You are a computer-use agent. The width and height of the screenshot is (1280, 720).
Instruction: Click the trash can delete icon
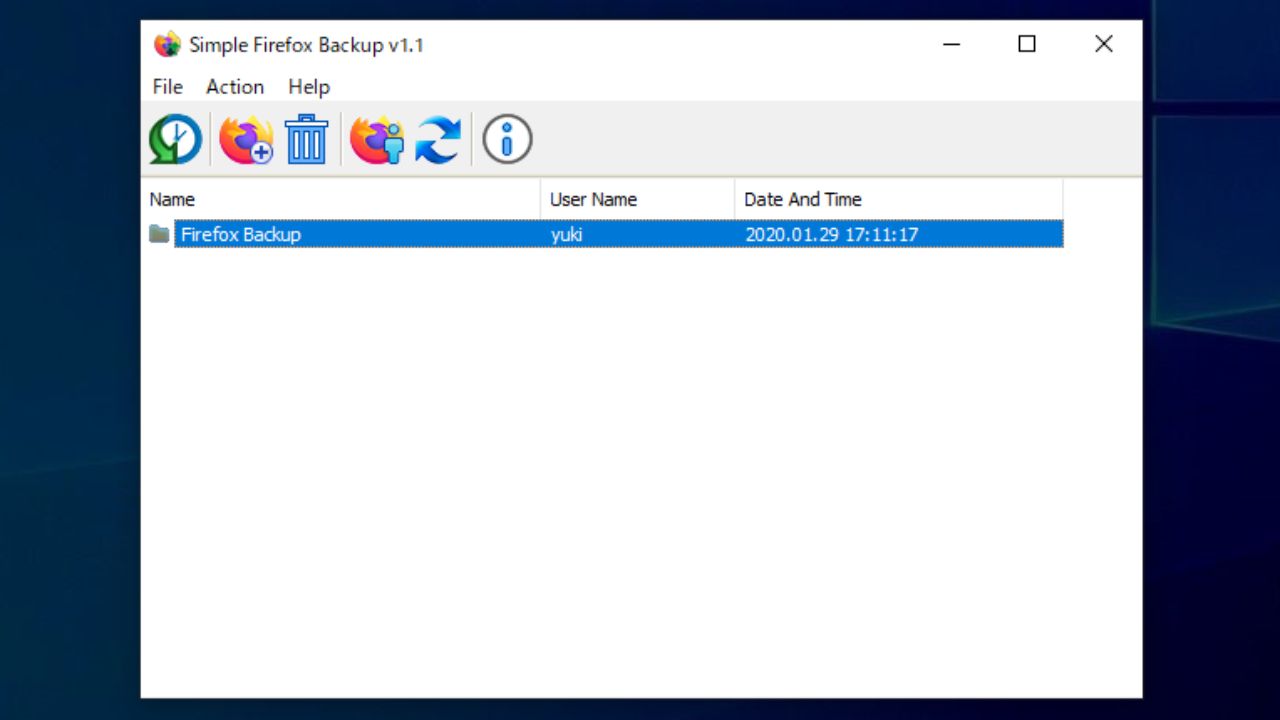click(x=306, y=139)
